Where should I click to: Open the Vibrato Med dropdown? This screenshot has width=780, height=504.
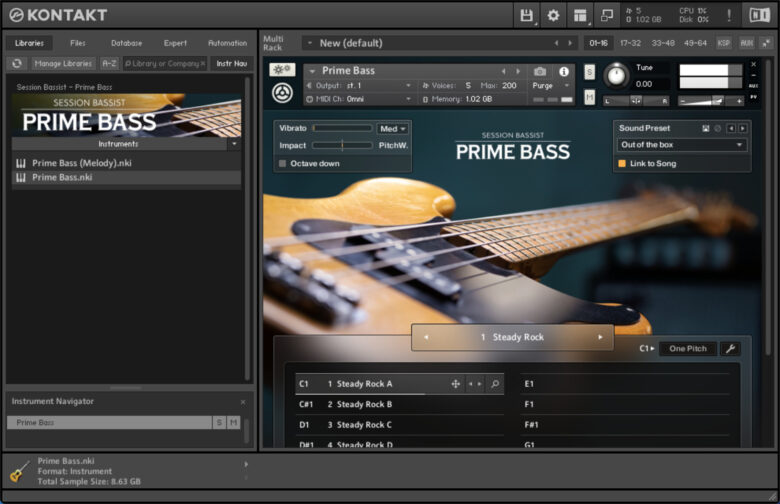coord(390,129)
